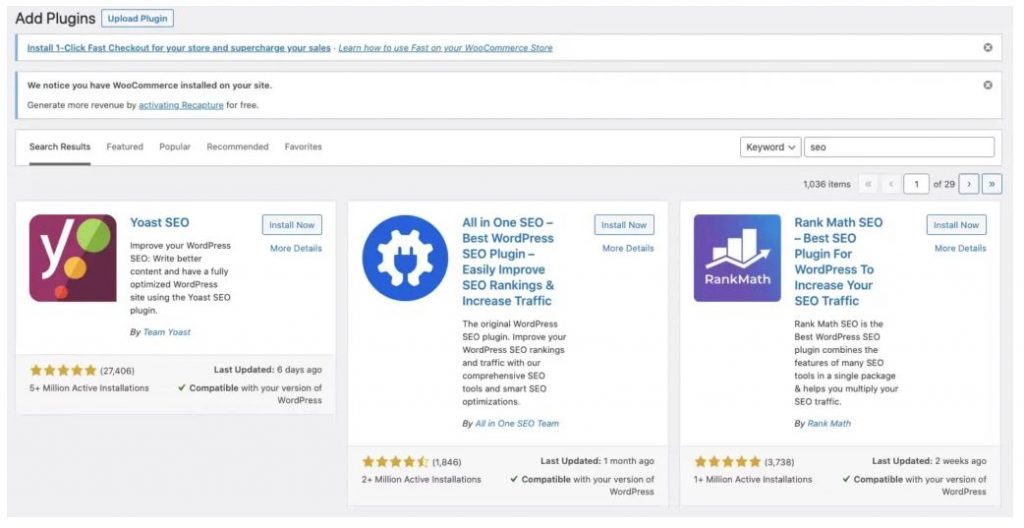Open the Favorites tab
The width and height of the screenshot is (1024, 528).
pos(303,147)
